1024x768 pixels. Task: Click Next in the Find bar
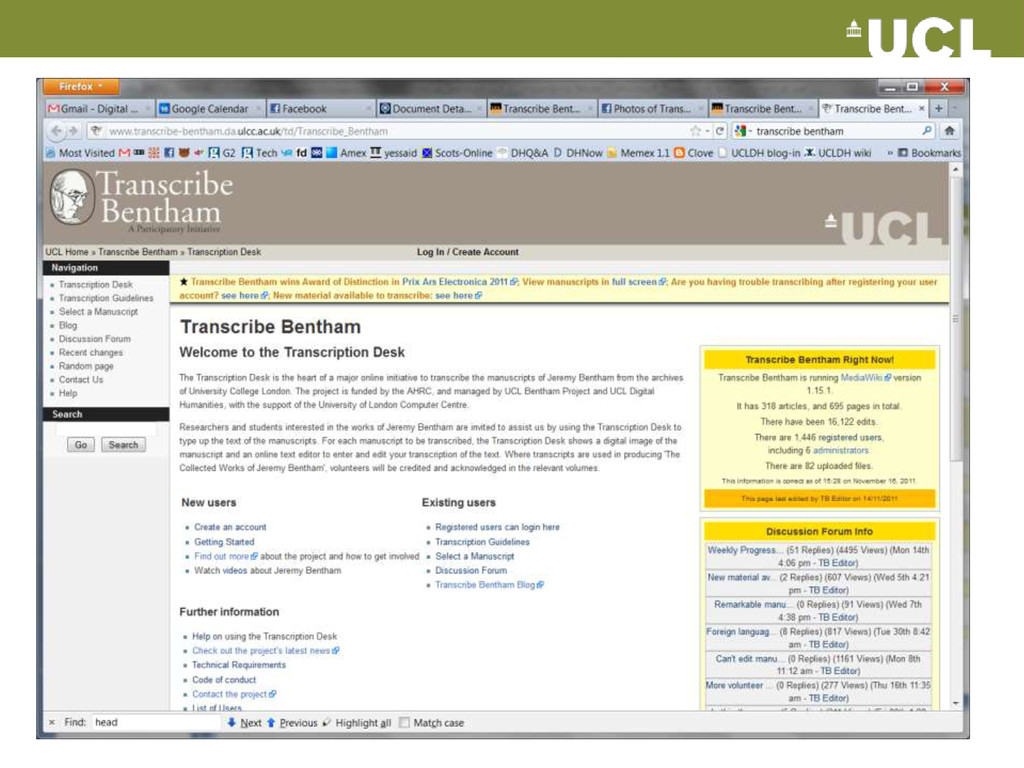point(245,723)
